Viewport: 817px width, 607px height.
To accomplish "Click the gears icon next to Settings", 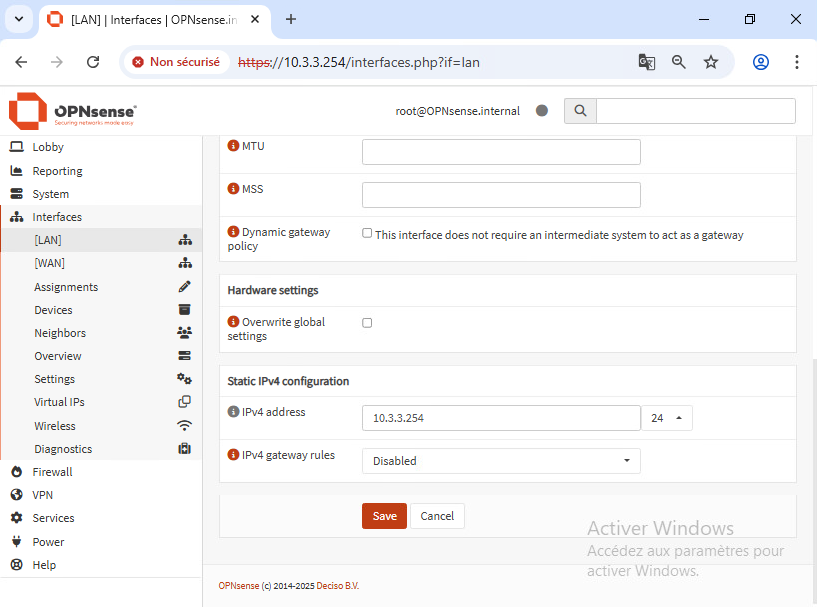I will (x=184, y=379).
